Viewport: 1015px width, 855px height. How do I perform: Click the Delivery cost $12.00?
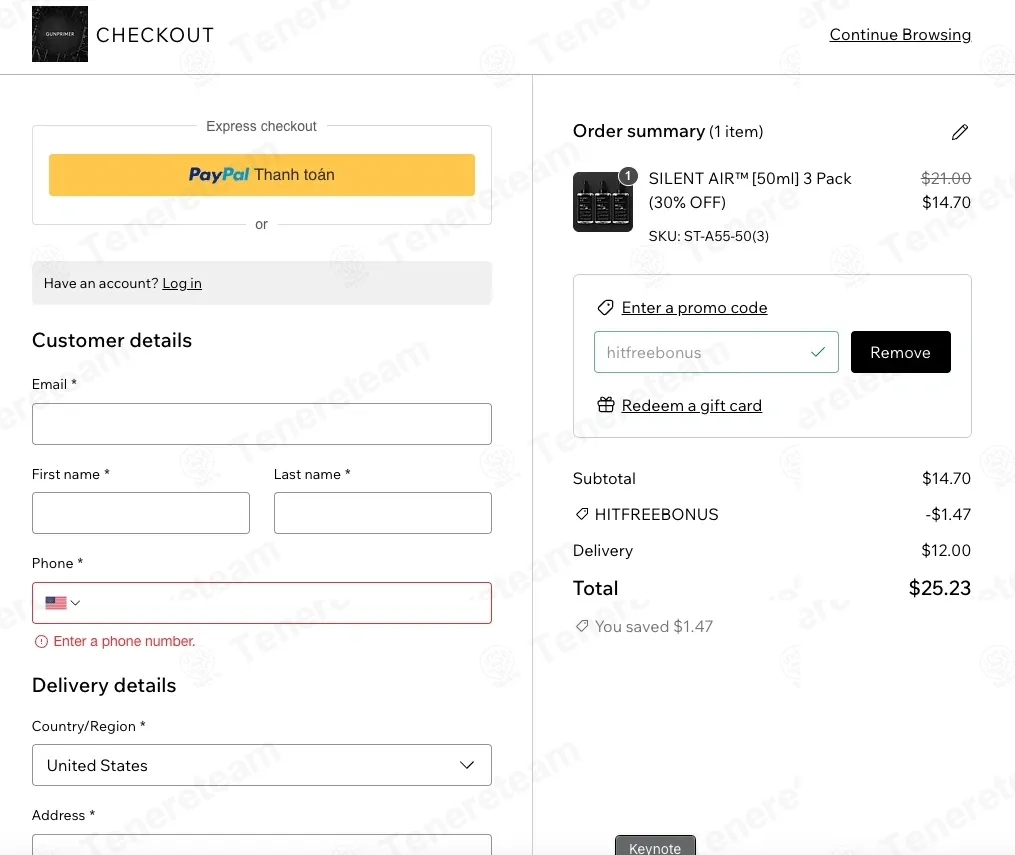(x=946, y=550)
